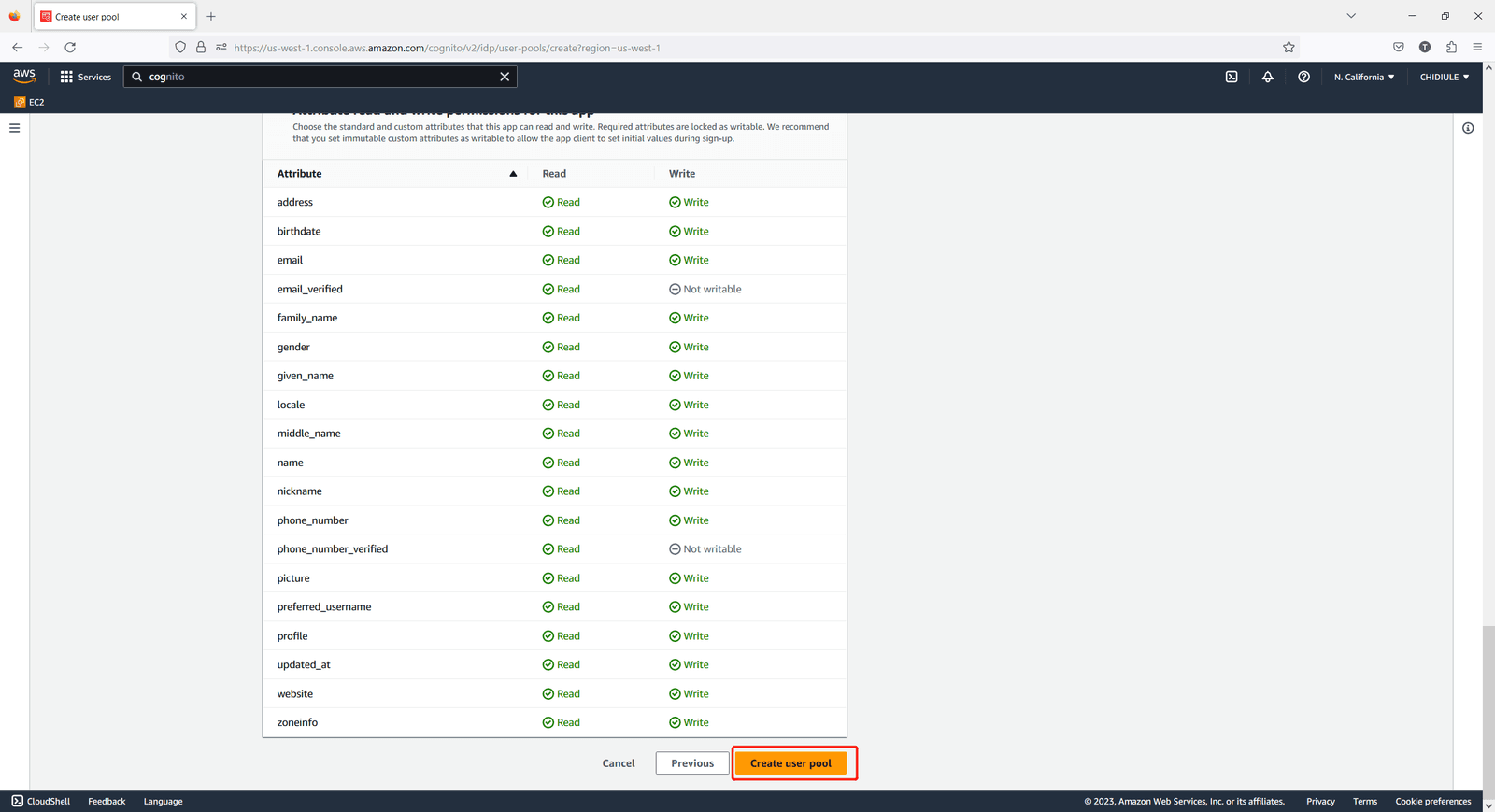Click Not writable for phone_number_verified

[x=705, y=549]
